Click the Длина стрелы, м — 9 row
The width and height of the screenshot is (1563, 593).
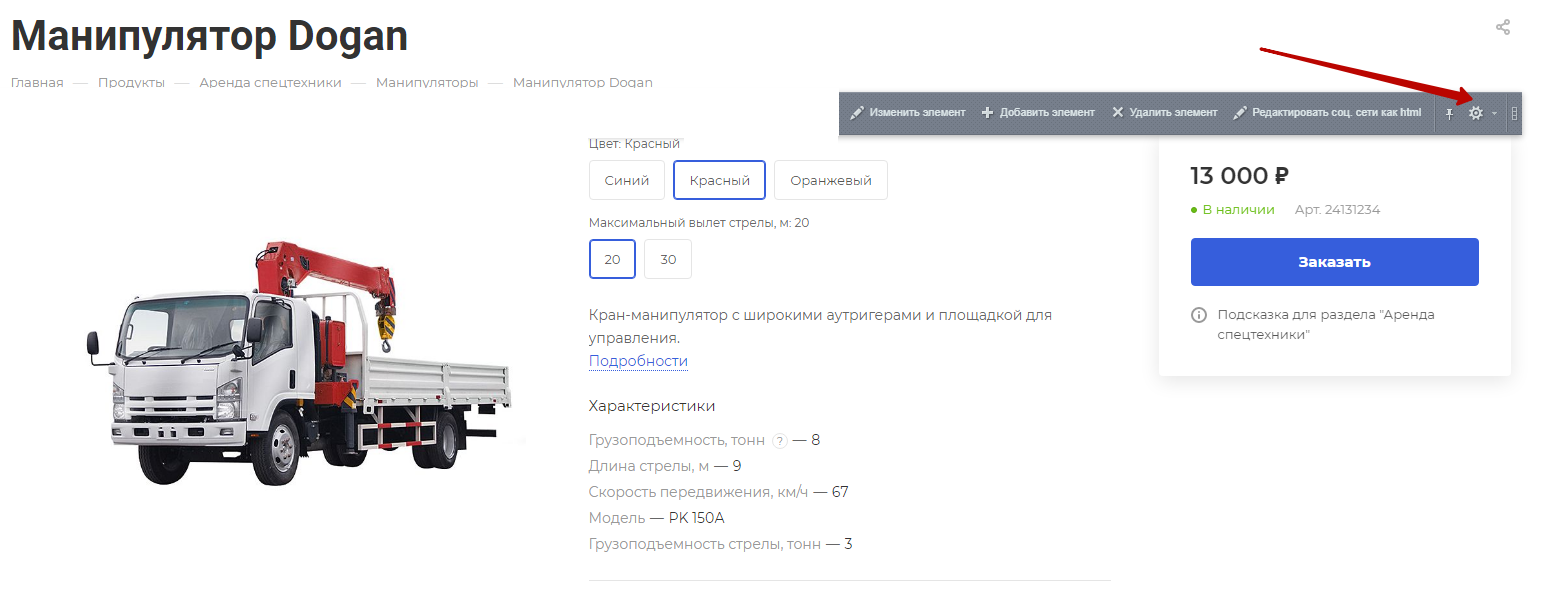point(665,466)
